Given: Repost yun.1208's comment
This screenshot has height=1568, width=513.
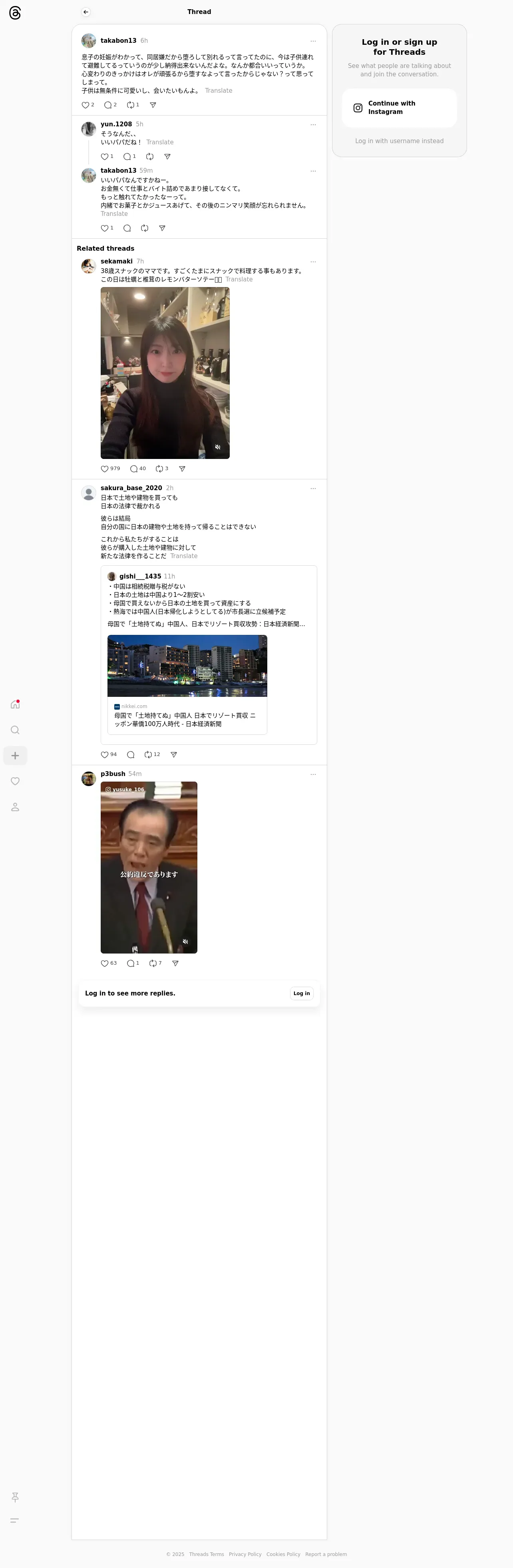Looking at the screenshot, I should tap(150, 156).
